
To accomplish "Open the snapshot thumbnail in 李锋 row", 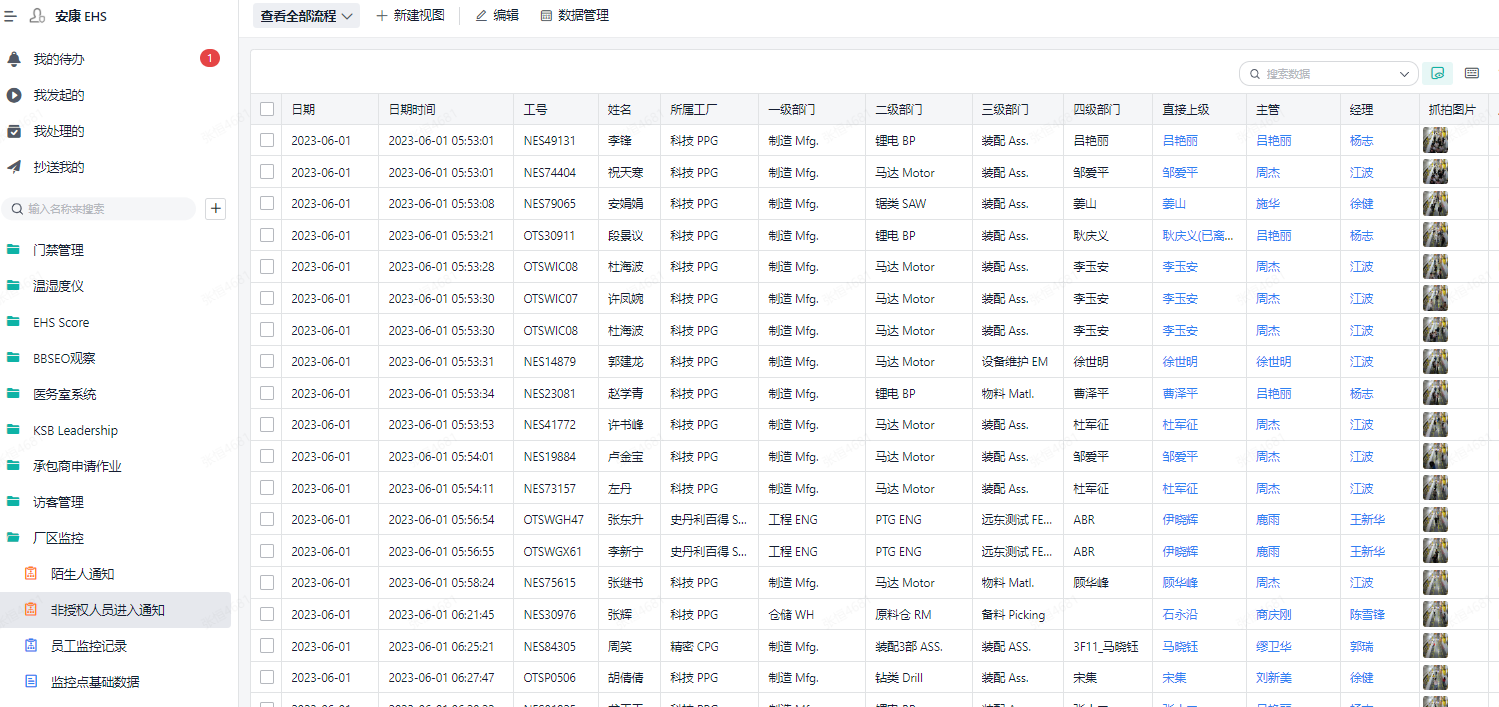I will pyautogui.click(x=1435, y=141).
